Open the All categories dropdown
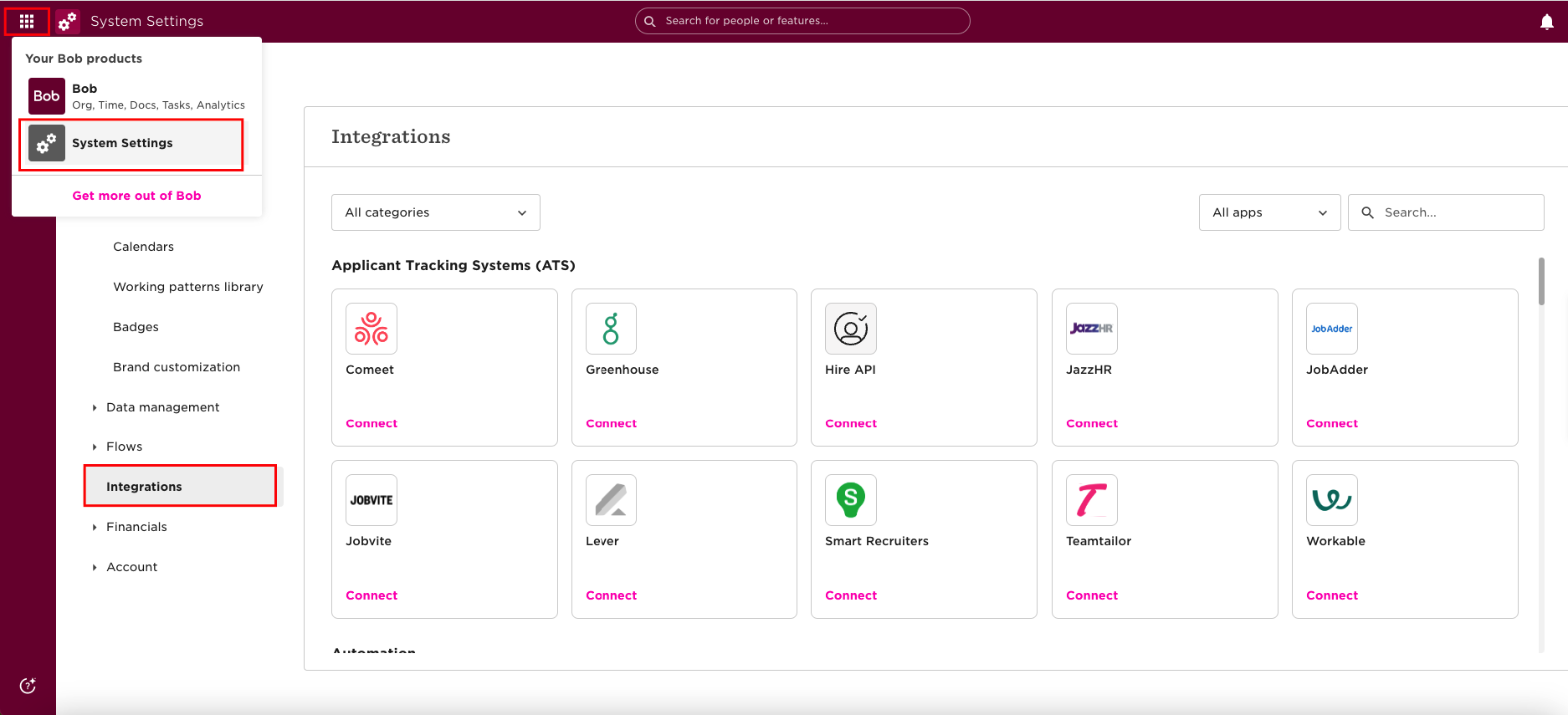This screenshot has width=1568, height=715. (436, 212)
